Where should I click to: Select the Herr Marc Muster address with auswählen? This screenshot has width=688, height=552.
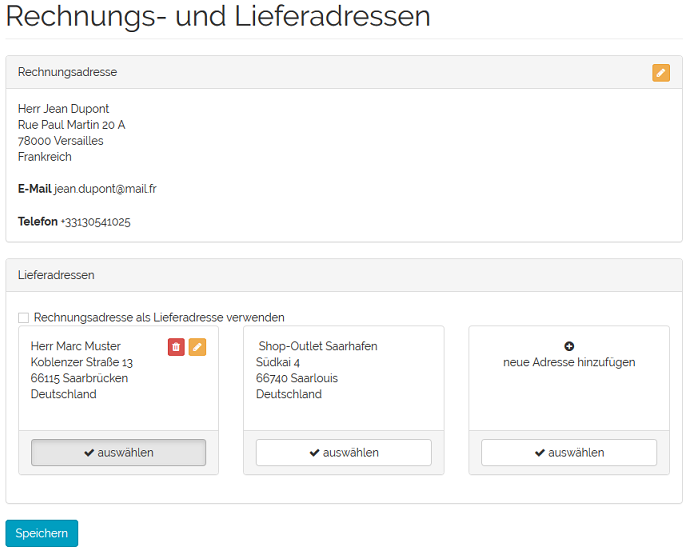click(x=118, y=452)
